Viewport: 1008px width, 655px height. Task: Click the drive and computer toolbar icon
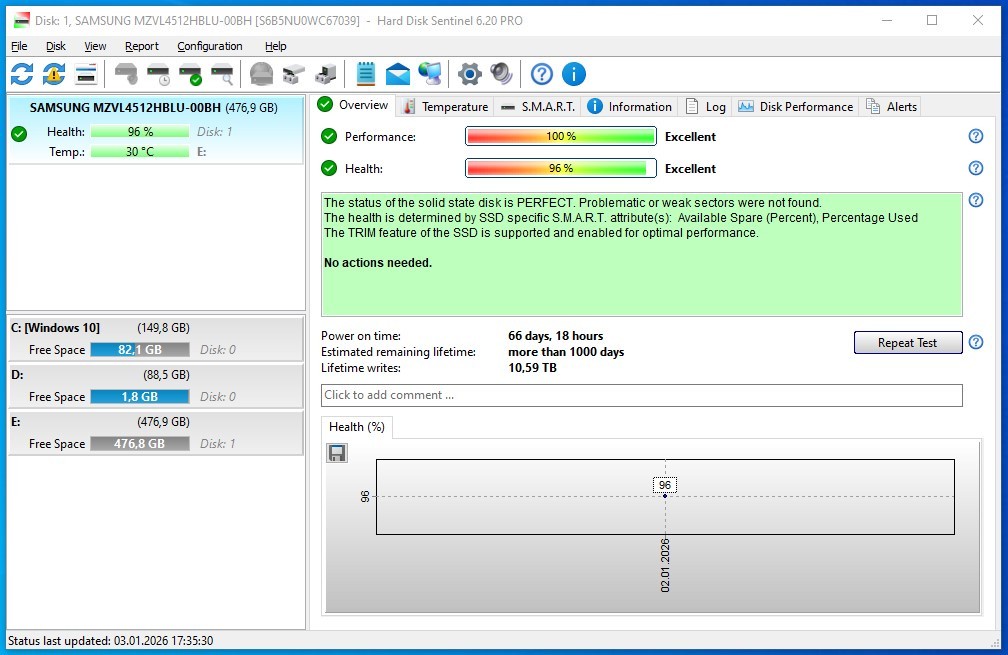(x=325, y=74)
